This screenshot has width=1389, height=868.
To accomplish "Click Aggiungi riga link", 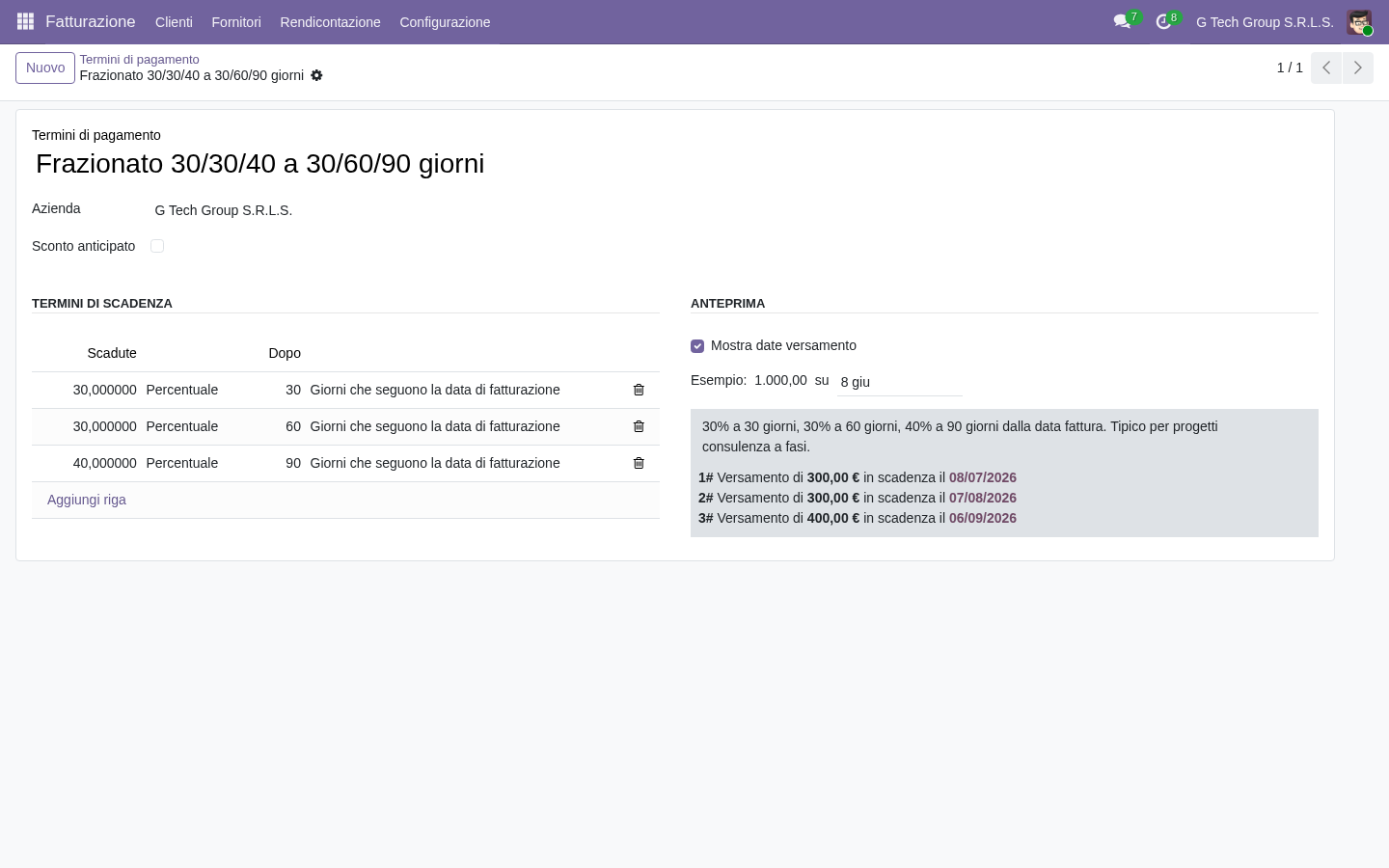I will (x=87, y=500).
